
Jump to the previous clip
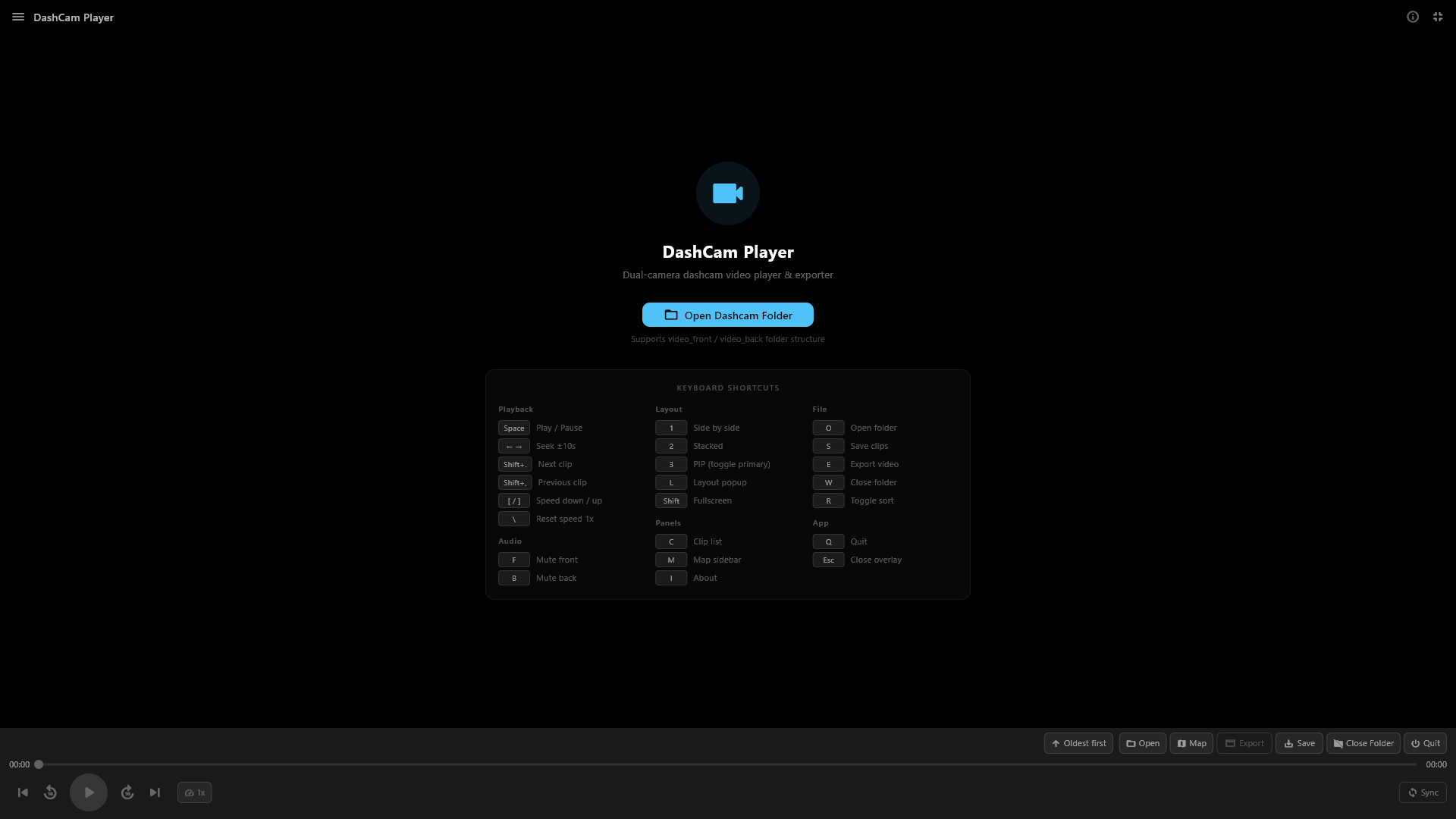click(22, 792)
